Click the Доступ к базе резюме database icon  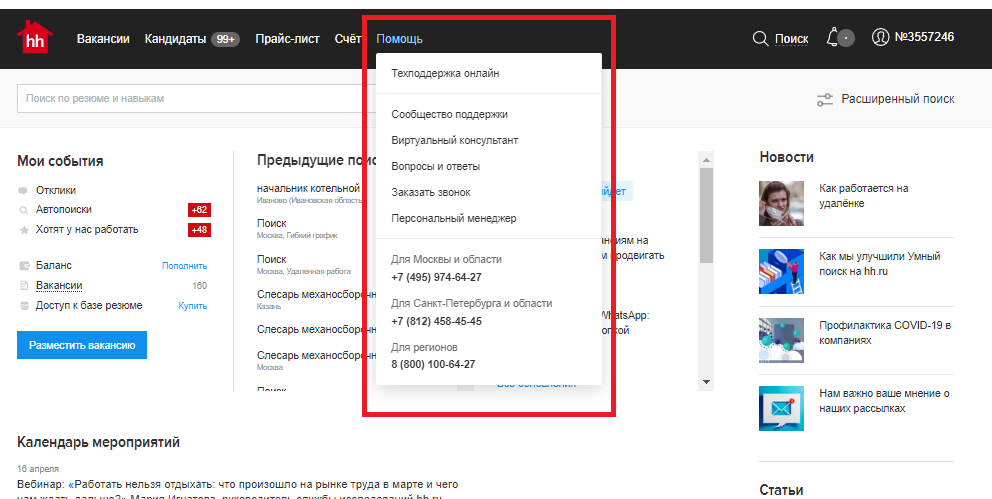(24, 305)
